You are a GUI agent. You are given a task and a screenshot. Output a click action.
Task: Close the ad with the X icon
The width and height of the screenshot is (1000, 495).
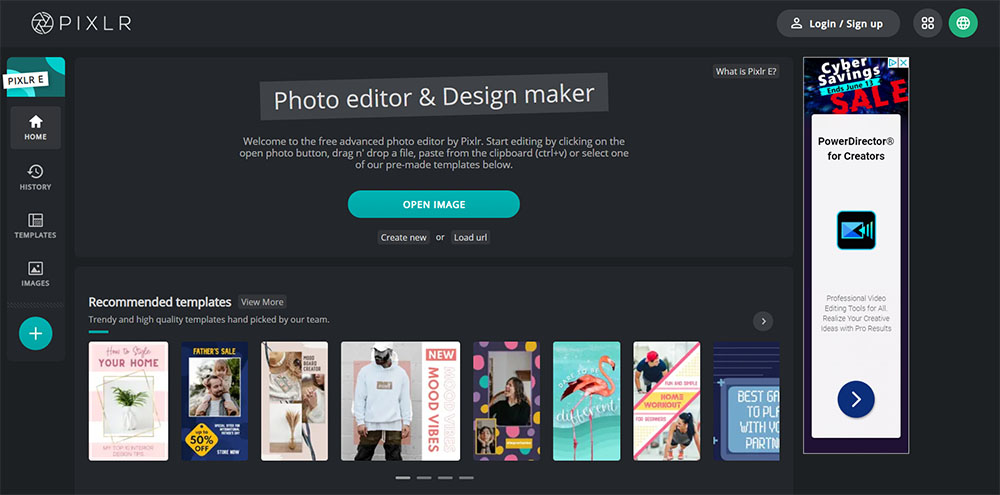[x=903, y=63]
